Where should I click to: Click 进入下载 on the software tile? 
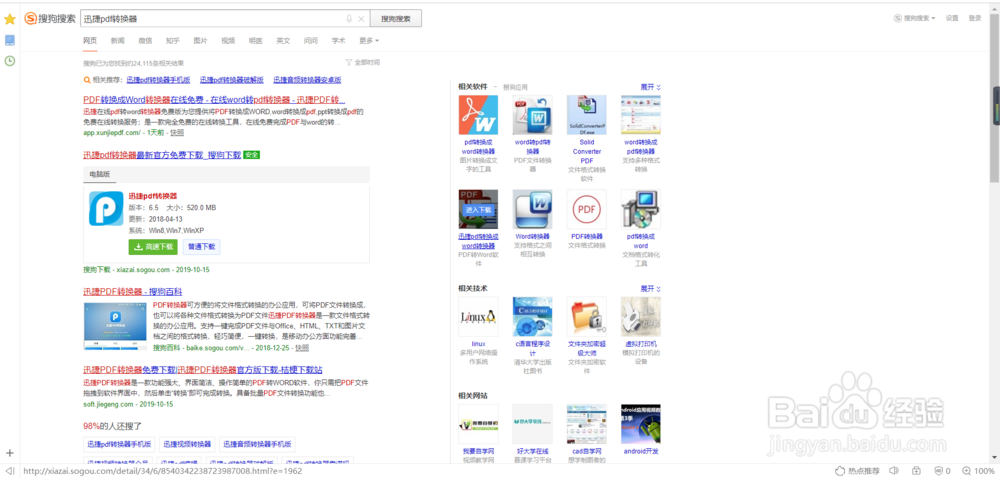coord(478,209)
